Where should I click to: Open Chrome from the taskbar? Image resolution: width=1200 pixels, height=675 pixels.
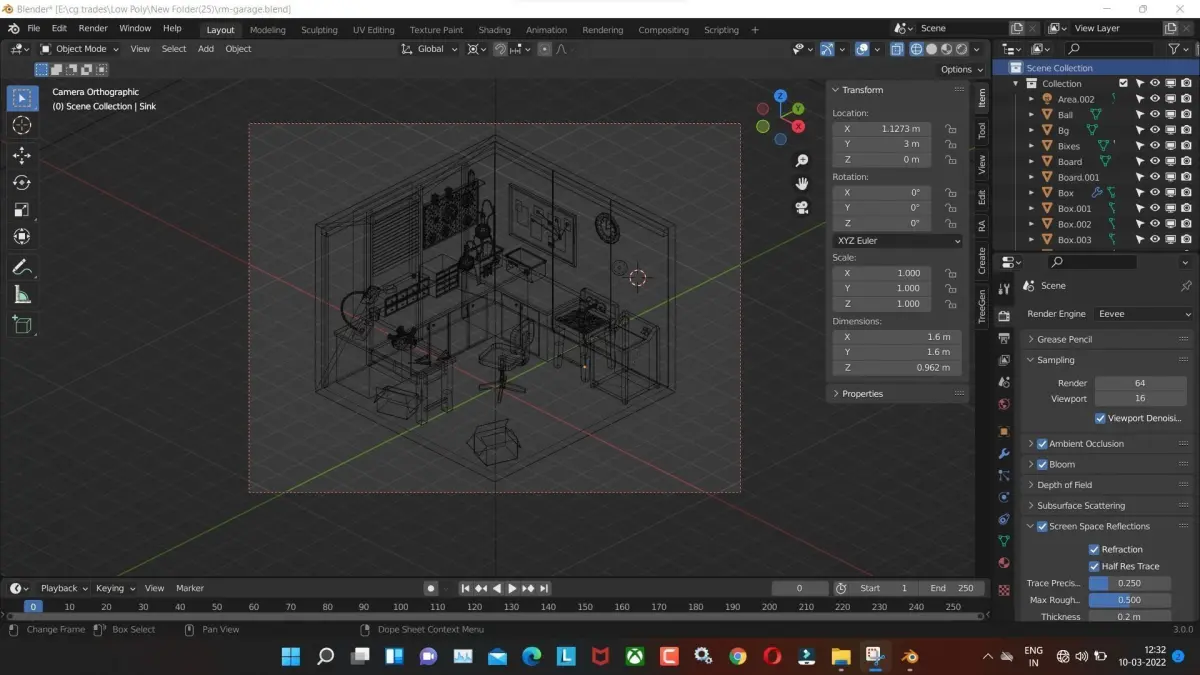click(x=738, y=656)
